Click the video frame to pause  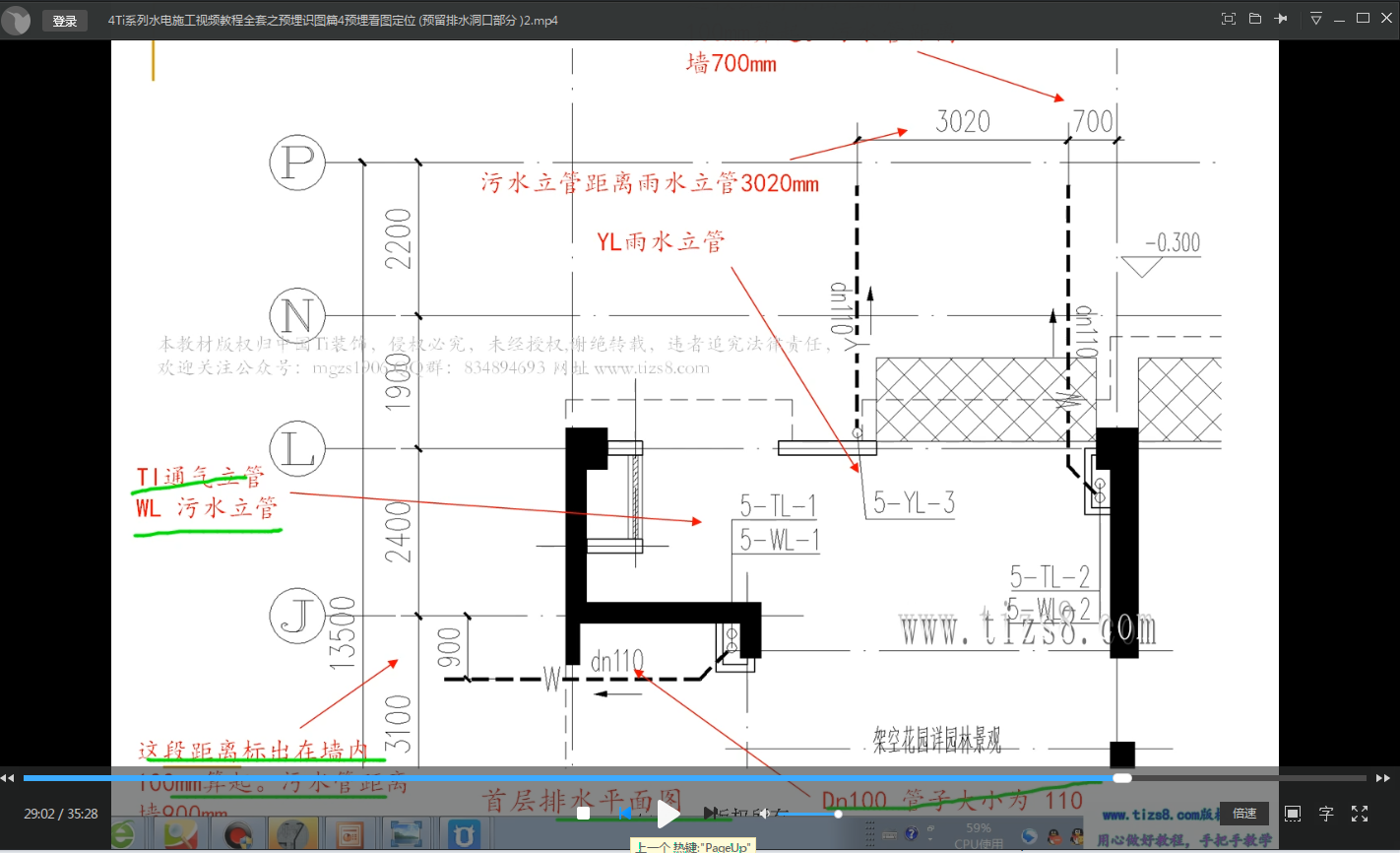[x=695, y=404]
